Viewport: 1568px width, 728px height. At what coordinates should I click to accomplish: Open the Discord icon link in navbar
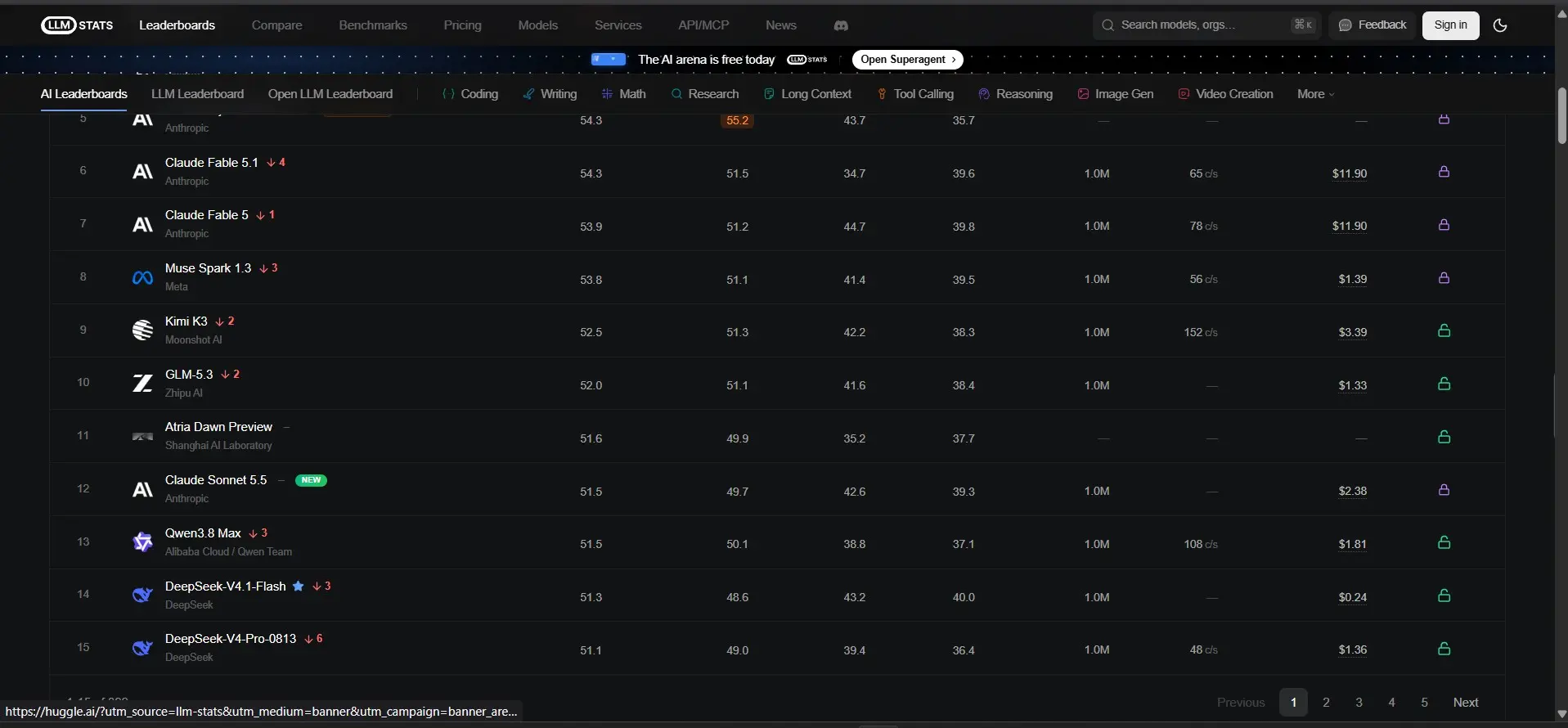click(841, 25)
